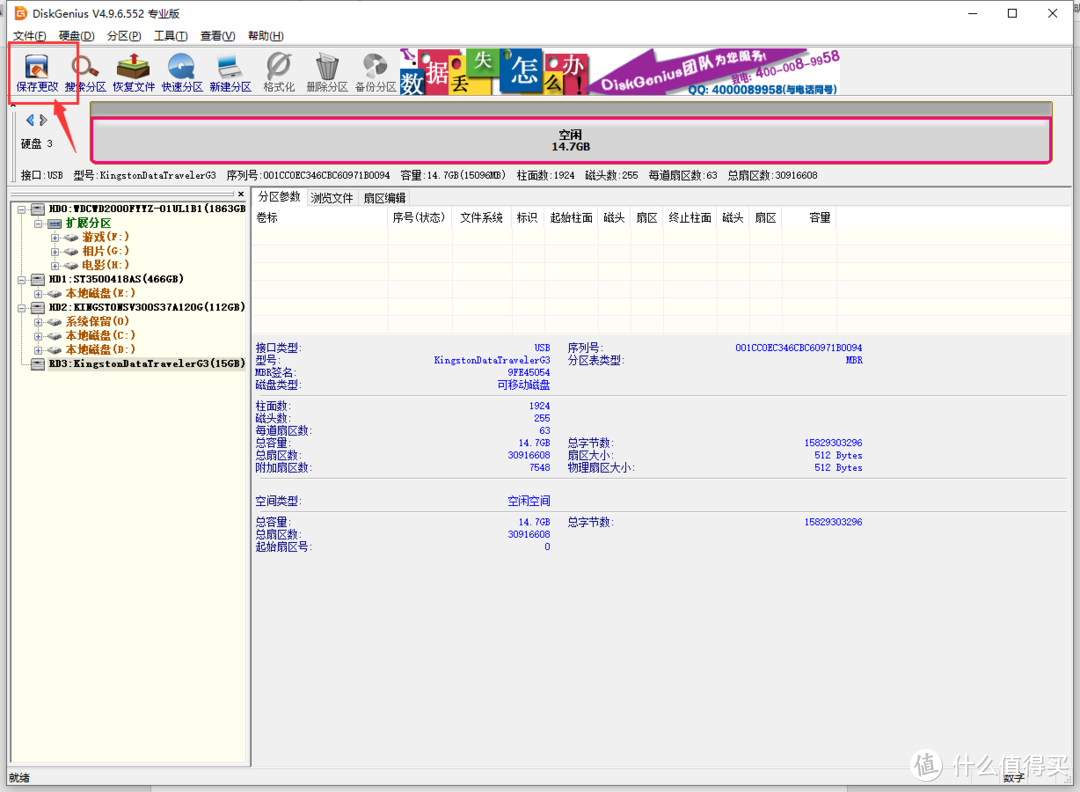Screen dimensions: 1080x792
Task: Expand the 电影(H:) partition node
Action: pos(54,266)
